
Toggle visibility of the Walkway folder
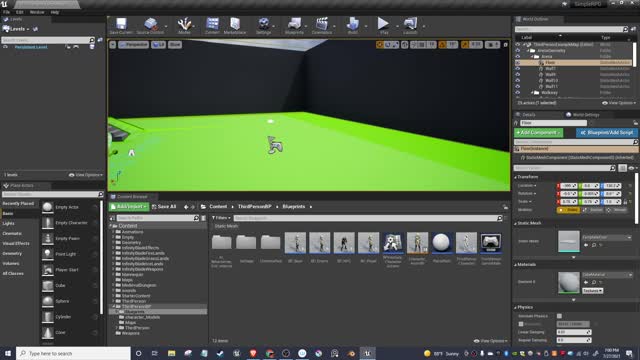click(518, 93)
